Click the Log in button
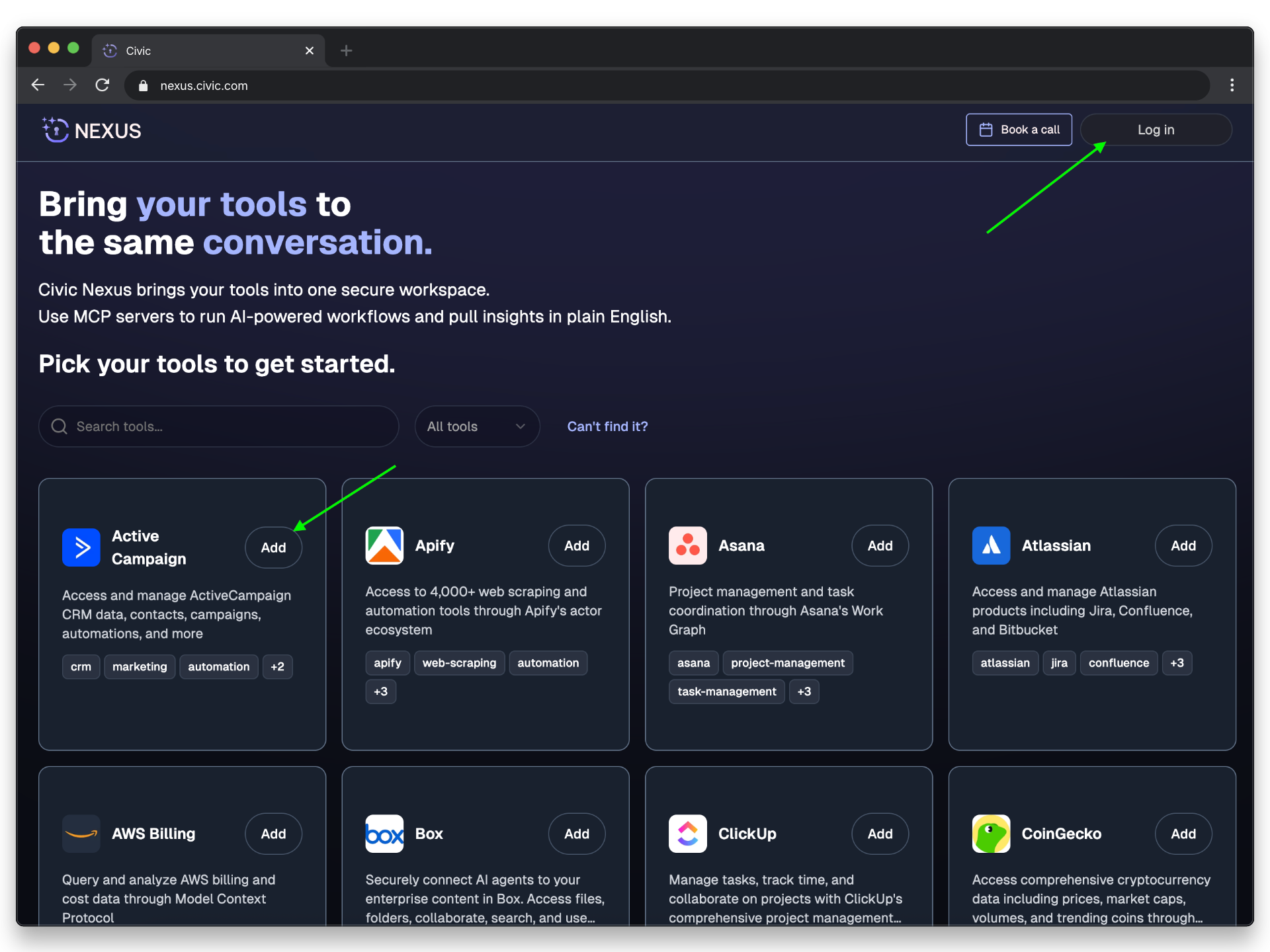Viewport: 1270px width, 952px height. pyautogui.click(x=1155, y=130)
